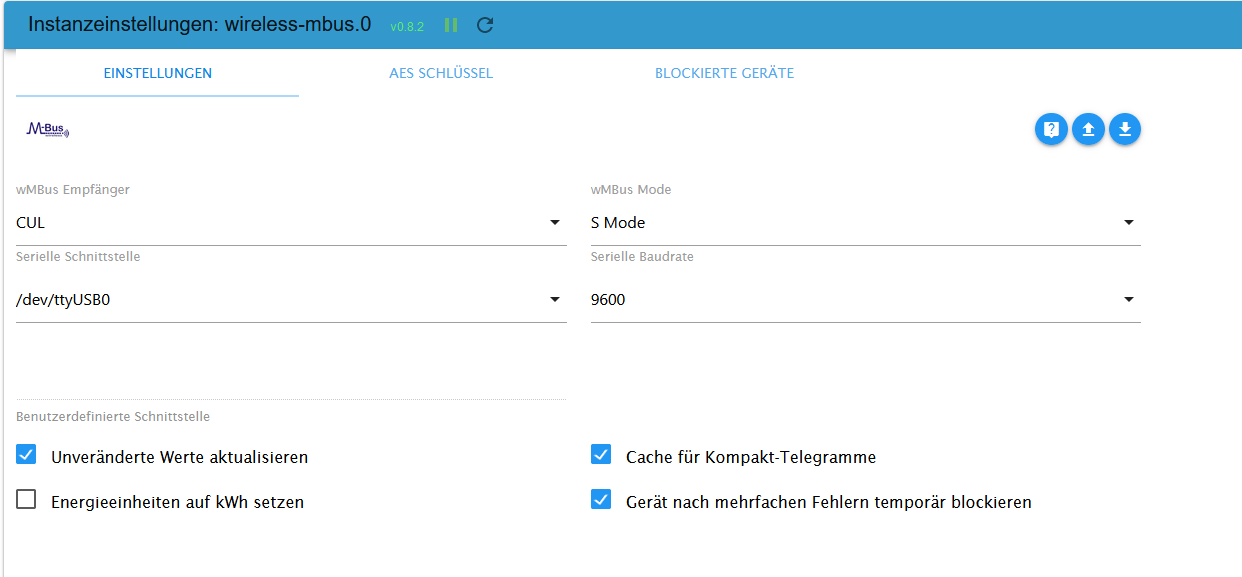Open the AES Schlüssel tab
Screen dimensions: 1242x577
[x=441, y=73]
